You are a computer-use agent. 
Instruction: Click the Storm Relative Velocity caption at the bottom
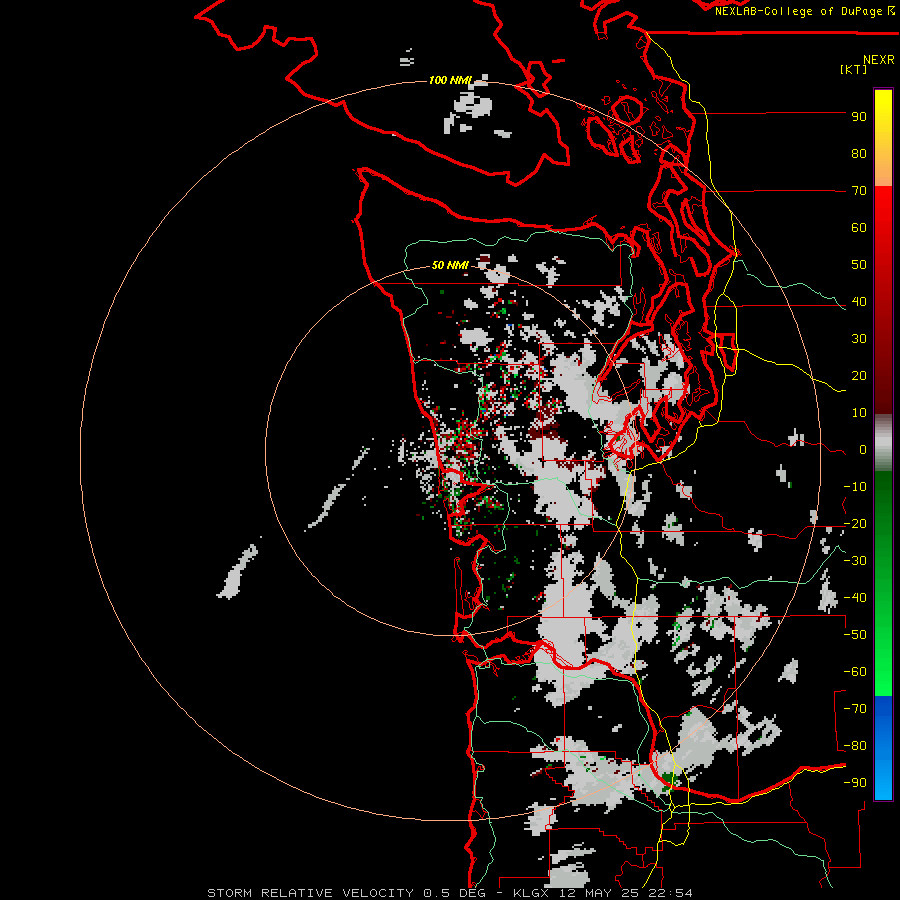click(x=450, y=893)
